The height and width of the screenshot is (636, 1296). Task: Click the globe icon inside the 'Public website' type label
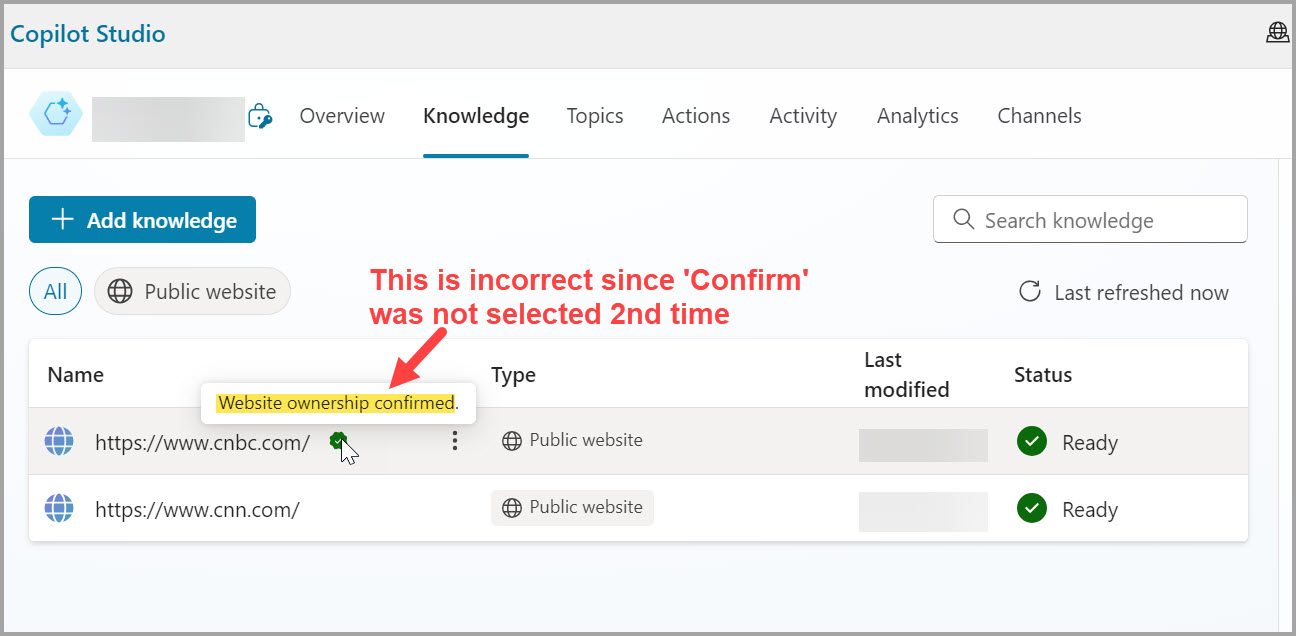pos(510,440)
